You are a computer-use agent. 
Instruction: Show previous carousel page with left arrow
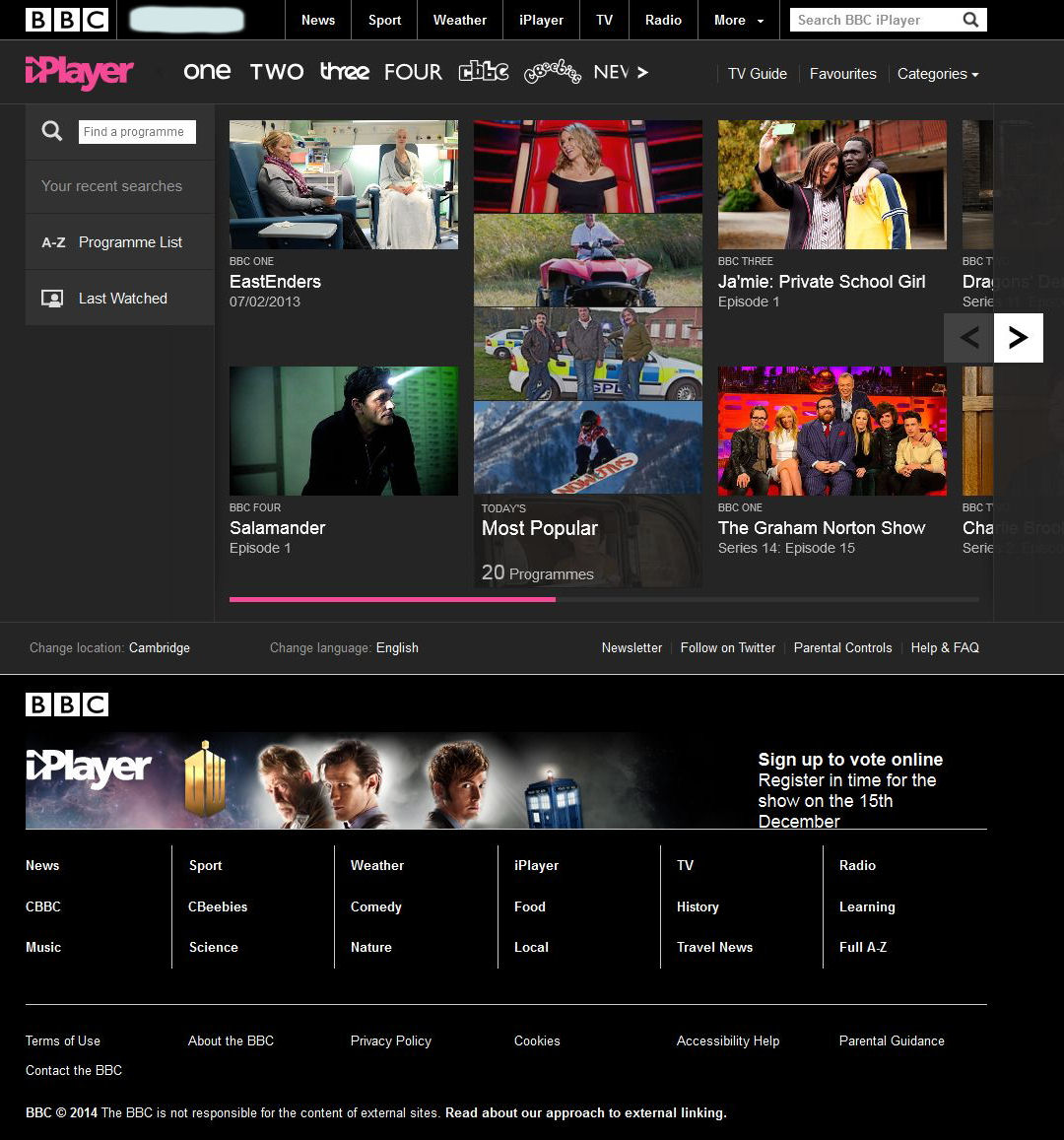[968, 337]
